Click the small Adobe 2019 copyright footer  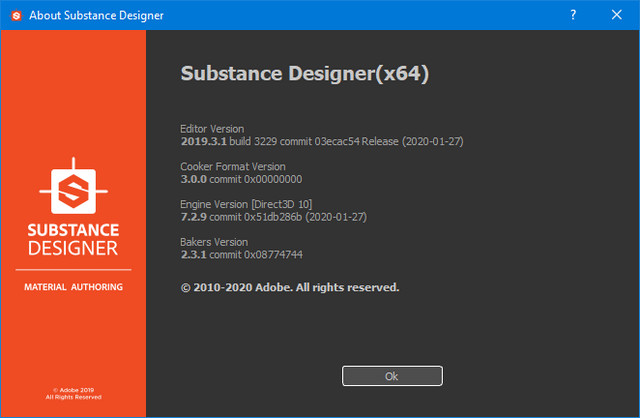click(73, 394)
